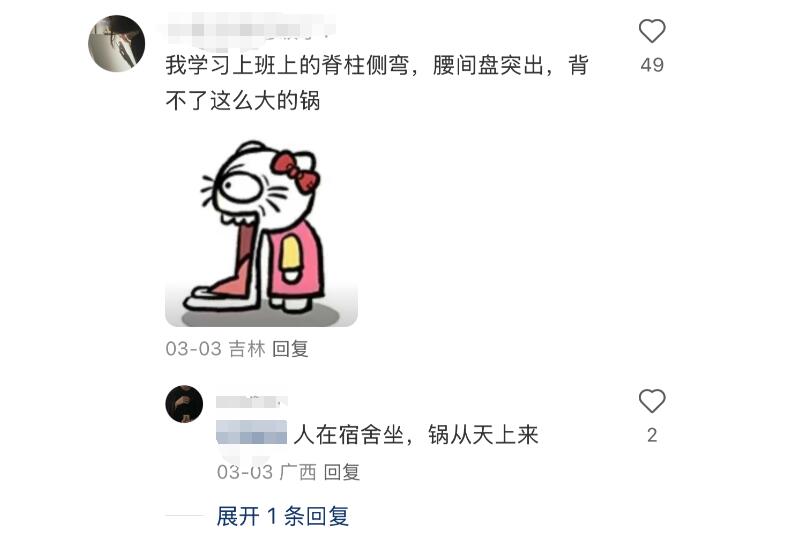
Task: Tap the 03-03 吉林 timestamp
Action: coord(216,349)
